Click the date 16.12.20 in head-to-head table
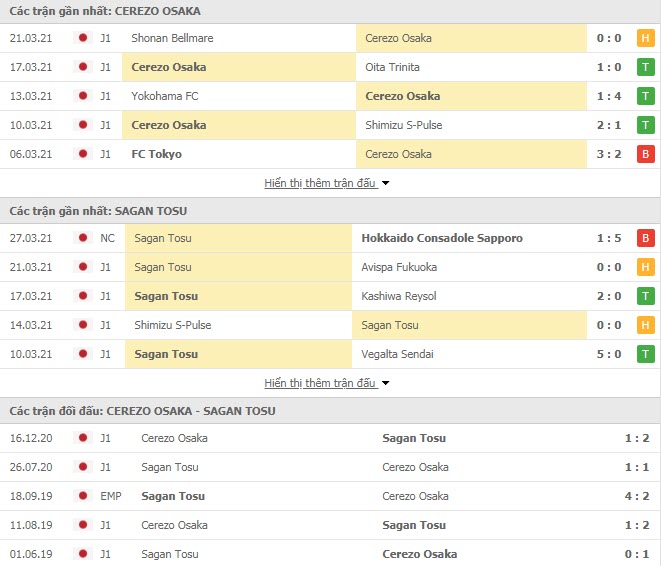The height and width of the screenshot is (566, 661). tap(31, 438)
